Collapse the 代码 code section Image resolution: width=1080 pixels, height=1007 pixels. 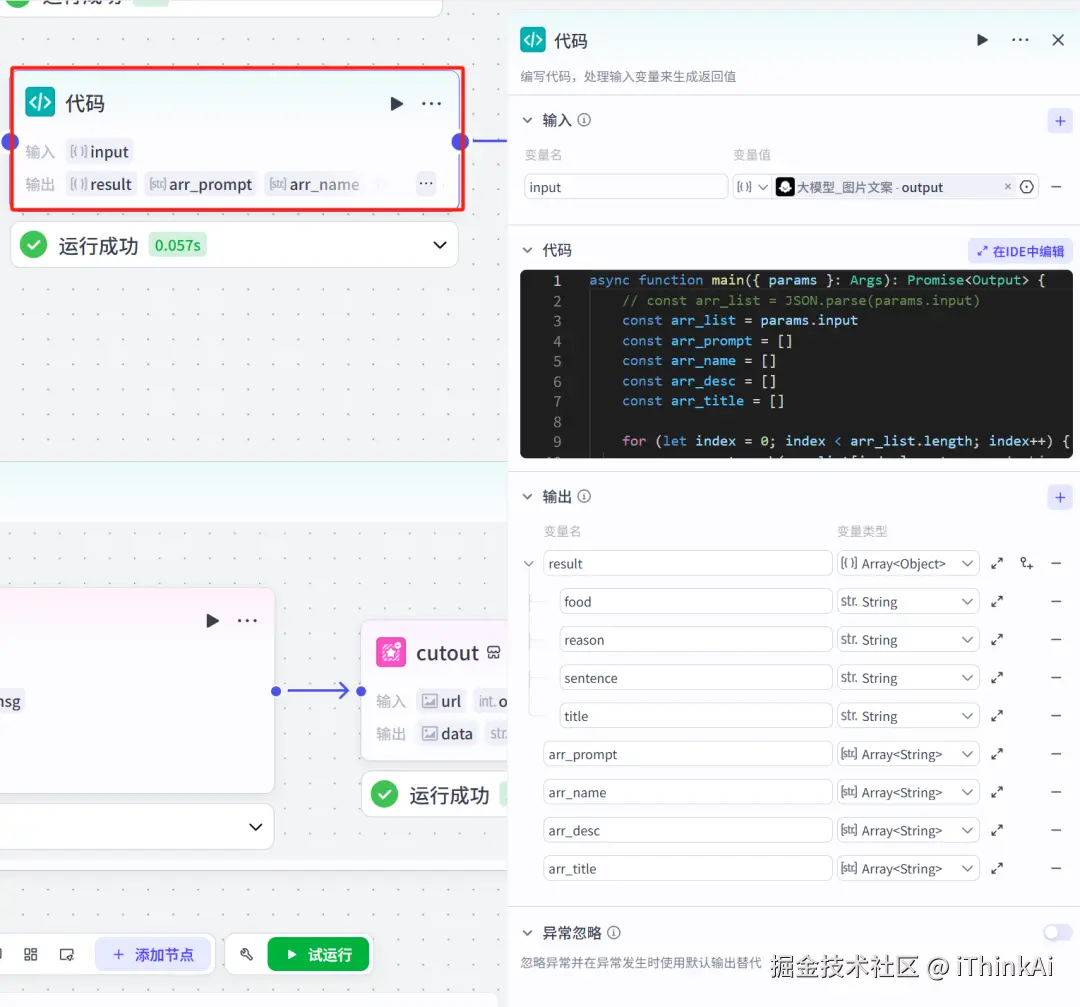(528, 250)
